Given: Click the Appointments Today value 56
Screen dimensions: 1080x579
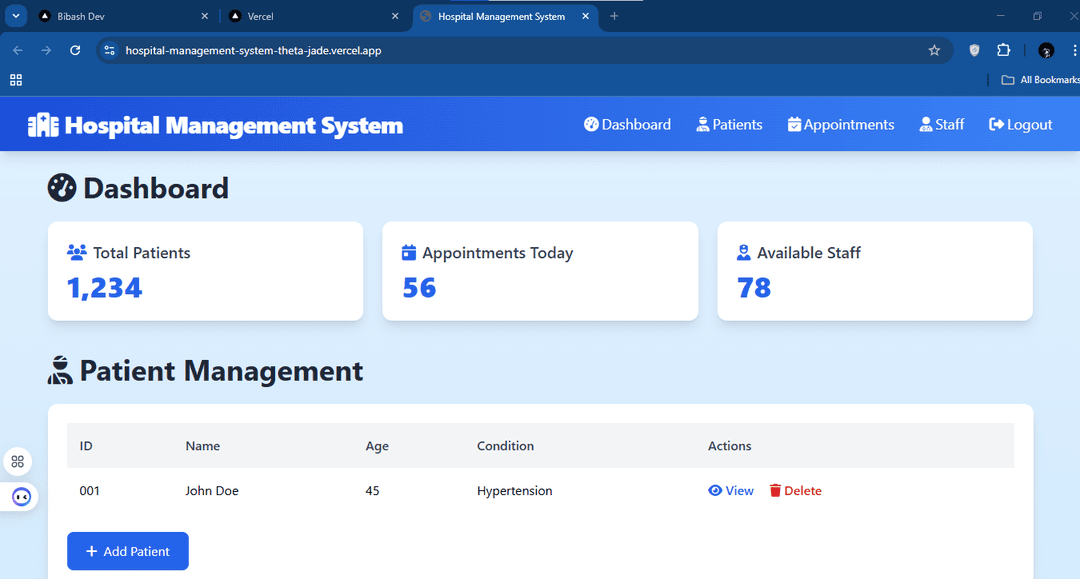Looking at the screenshot, I should (x=419, y=288).
